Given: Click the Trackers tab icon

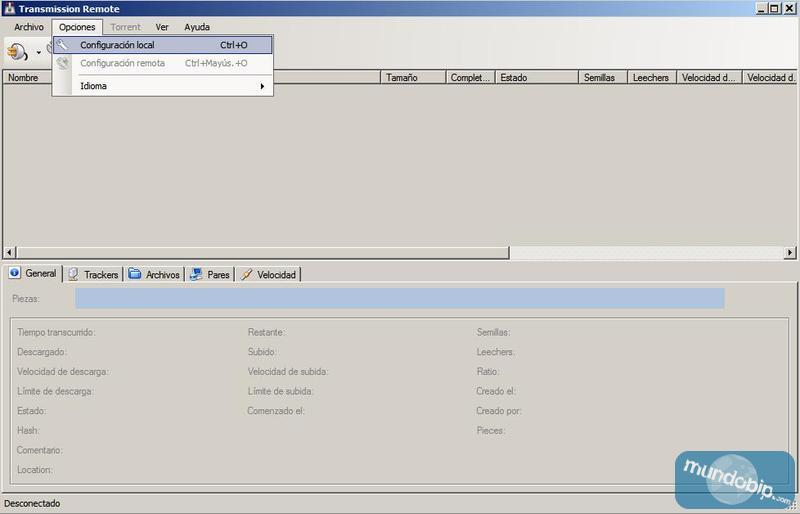Looking at the screenshot, I should [73, 275].
